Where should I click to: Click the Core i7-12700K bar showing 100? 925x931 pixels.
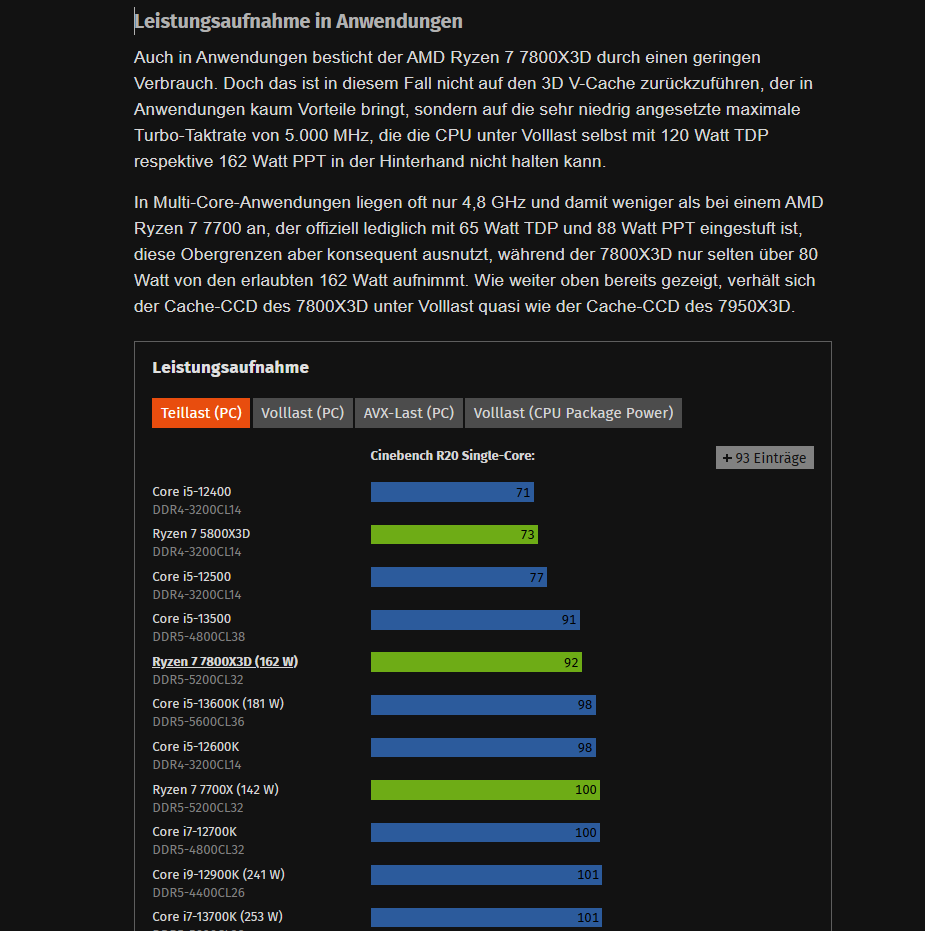486,832
